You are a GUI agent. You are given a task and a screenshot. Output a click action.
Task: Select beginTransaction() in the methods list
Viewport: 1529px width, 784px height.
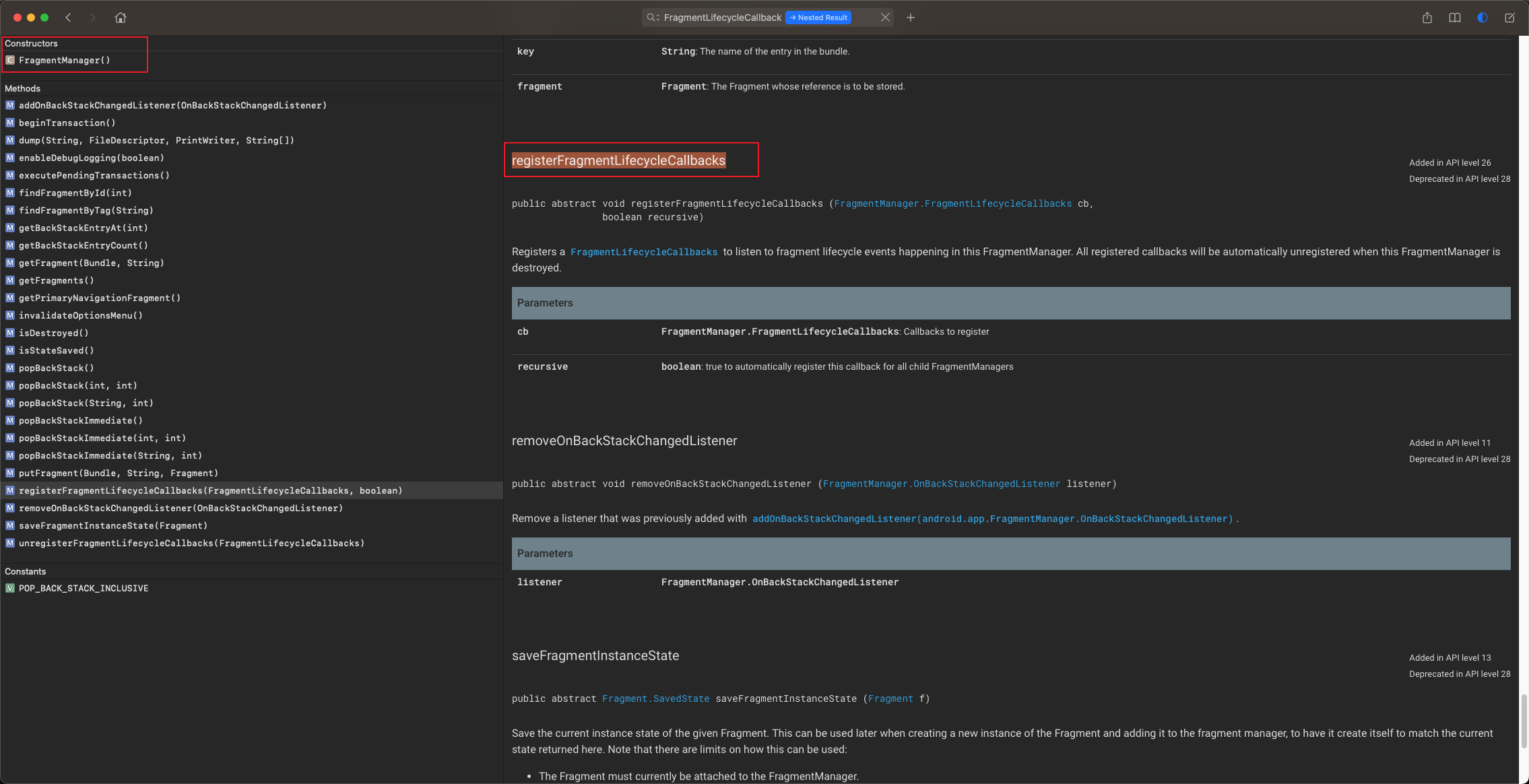tap(67, 123)
